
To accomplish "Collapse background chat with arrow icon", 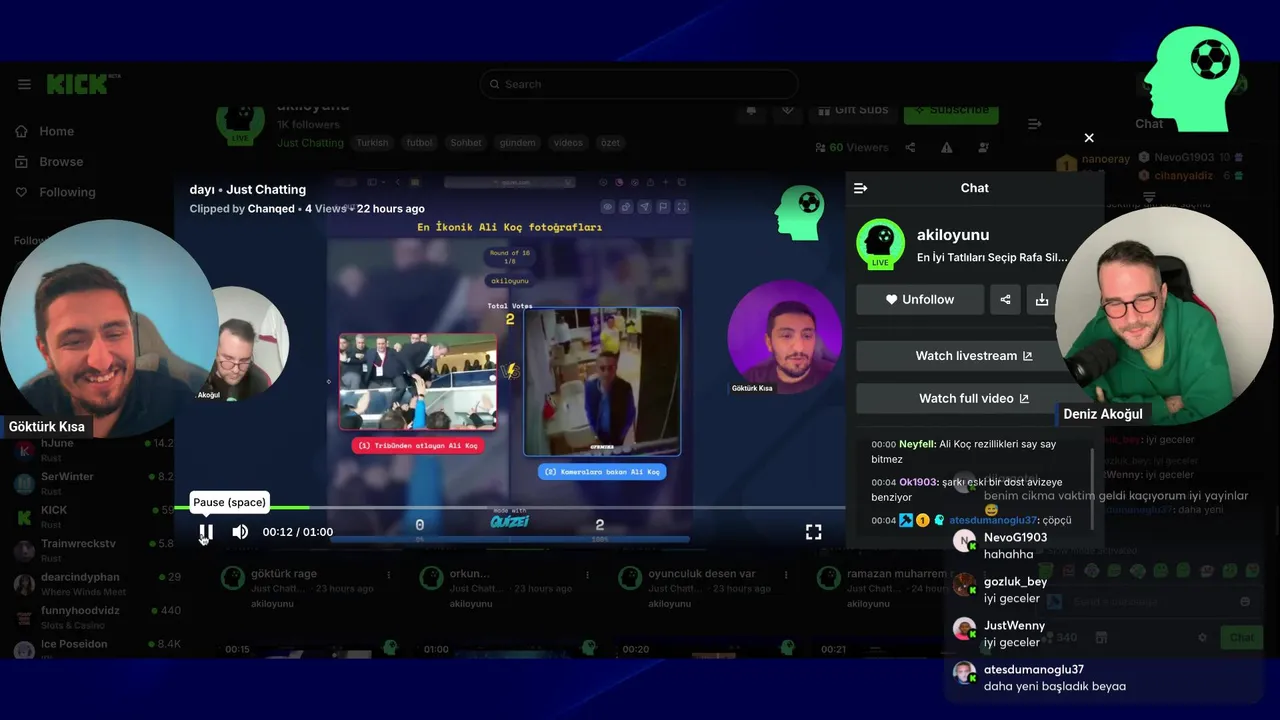I will (1035, 124).
